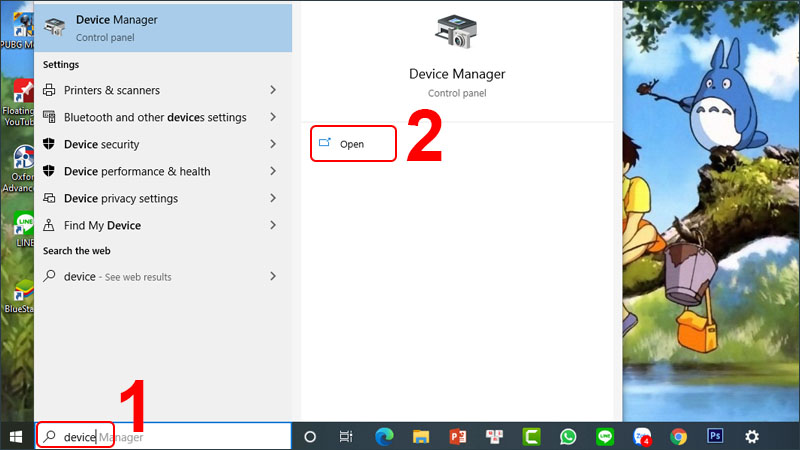Open the Windows Start menu

coord(16,437)
